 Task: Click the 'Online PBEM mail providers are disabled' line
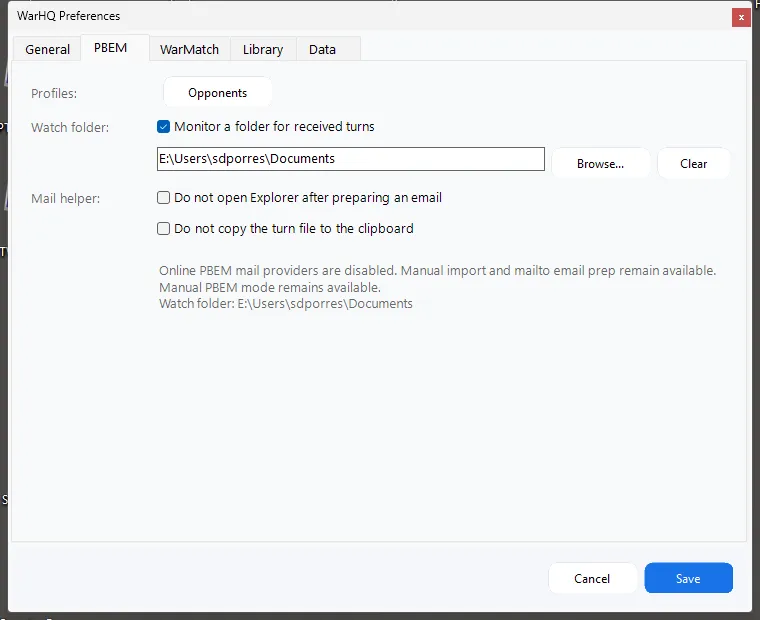[x=437, y=270]
